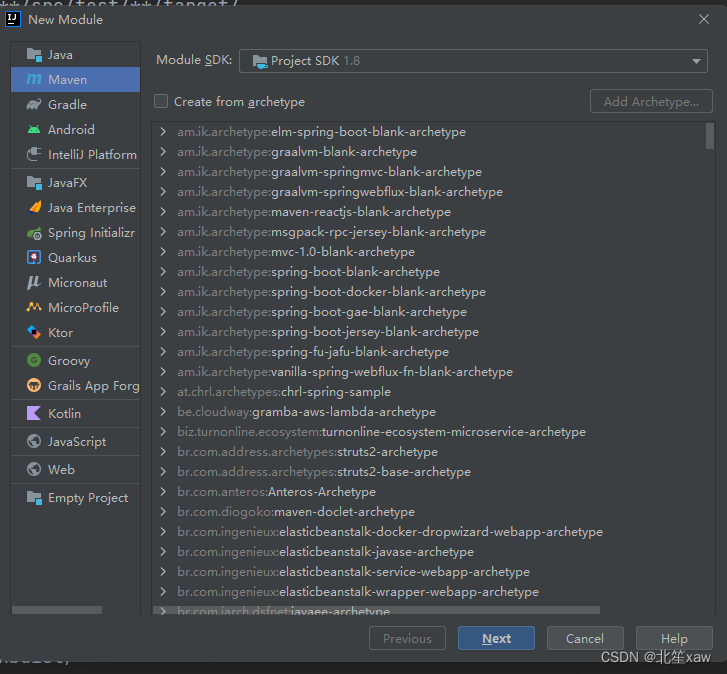Expand Anteros-Archetype node
This screenshot has height=674, width=727.
point(163,491)
